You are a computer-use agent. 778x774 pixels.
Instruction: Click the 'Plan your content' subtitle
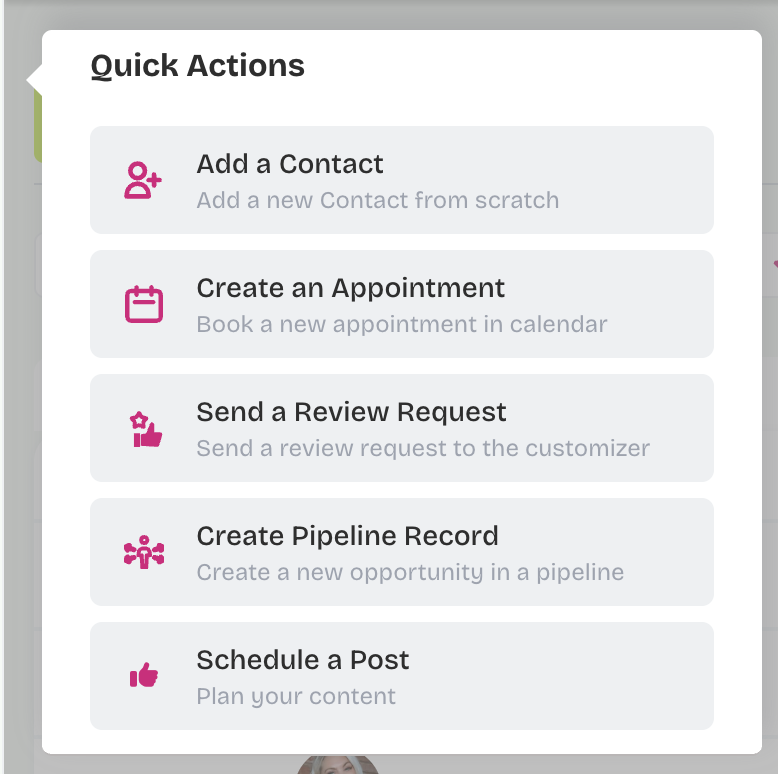[296, 696]
